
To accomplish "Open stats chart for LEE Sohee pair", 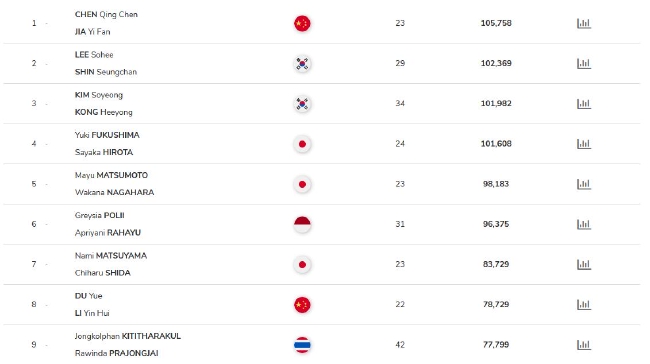I will (x=584, y=63).
